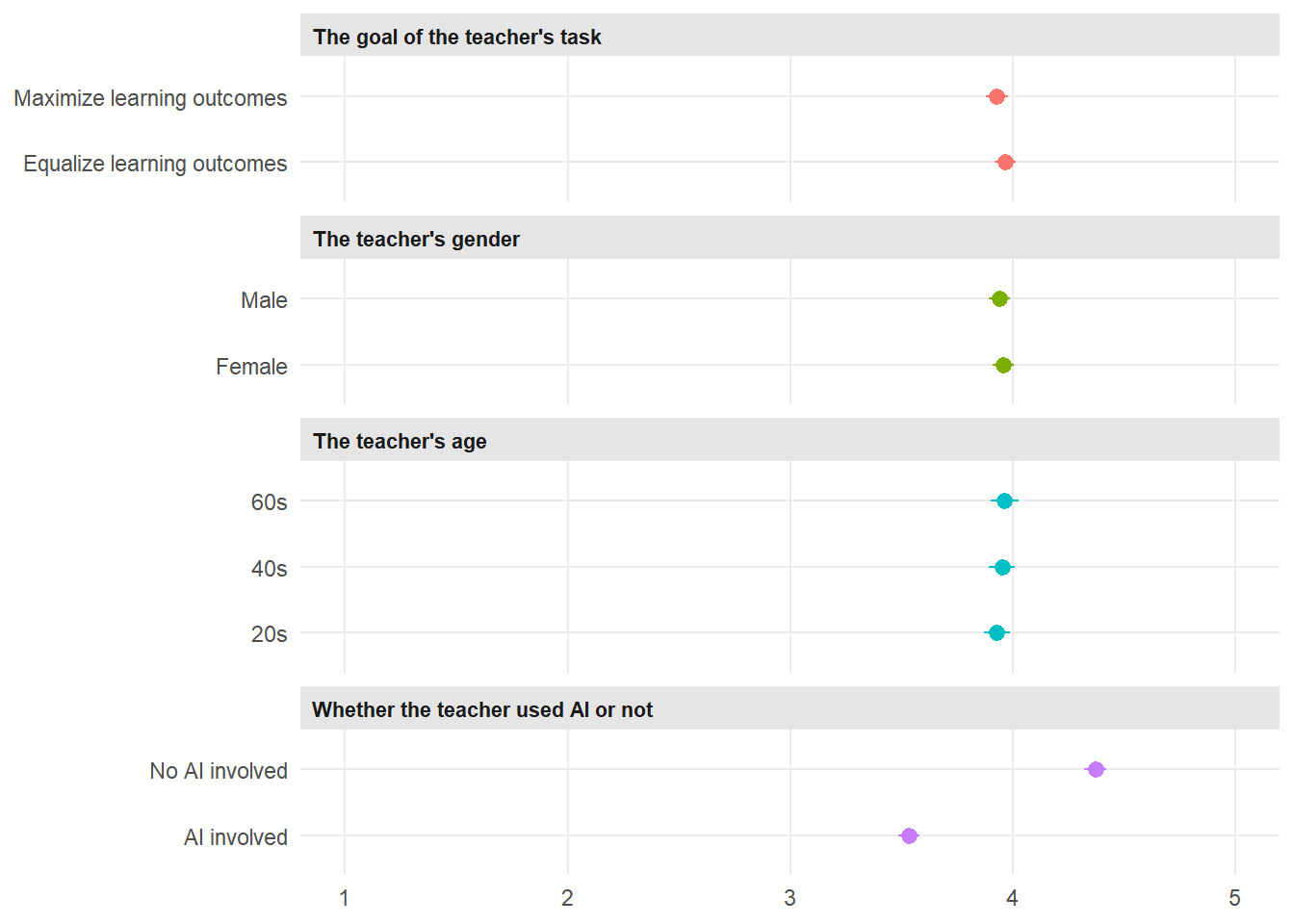Select the green data point for Female
The height and width of the screenshot is (924, 1294).
click(1003, 366)
